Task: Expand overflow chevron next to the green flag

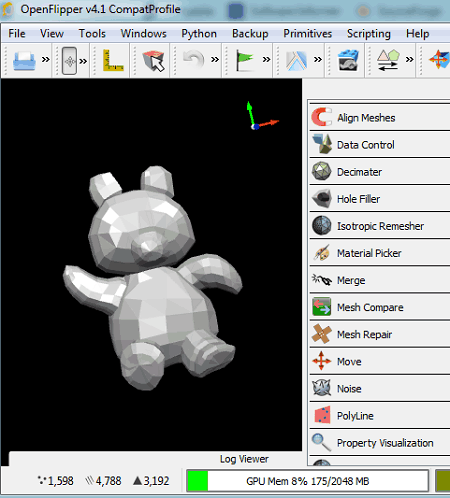Action: pyautogui.click(x=266, y=60)
